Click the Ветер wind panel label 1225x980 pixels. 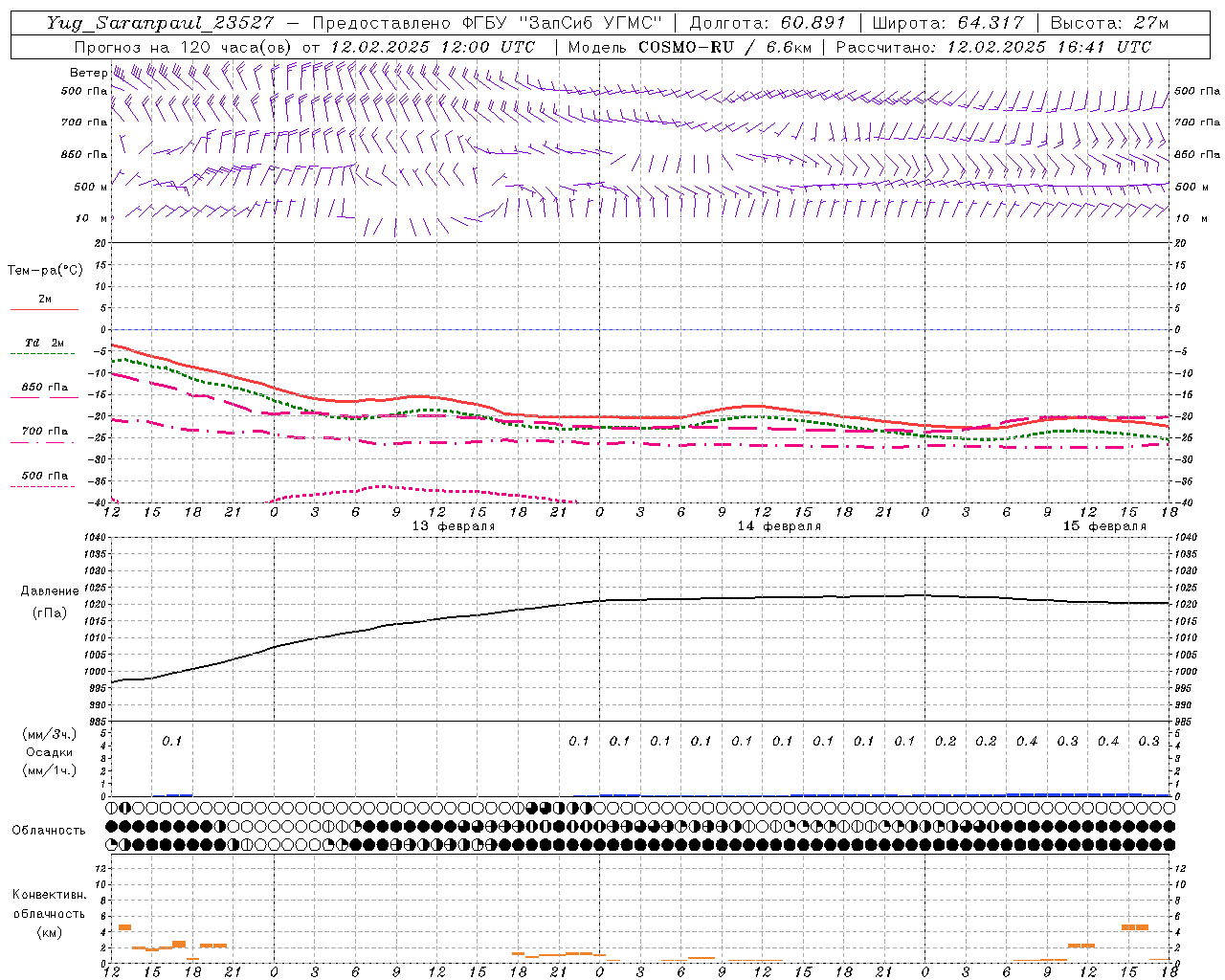click(x=88, y=73)
